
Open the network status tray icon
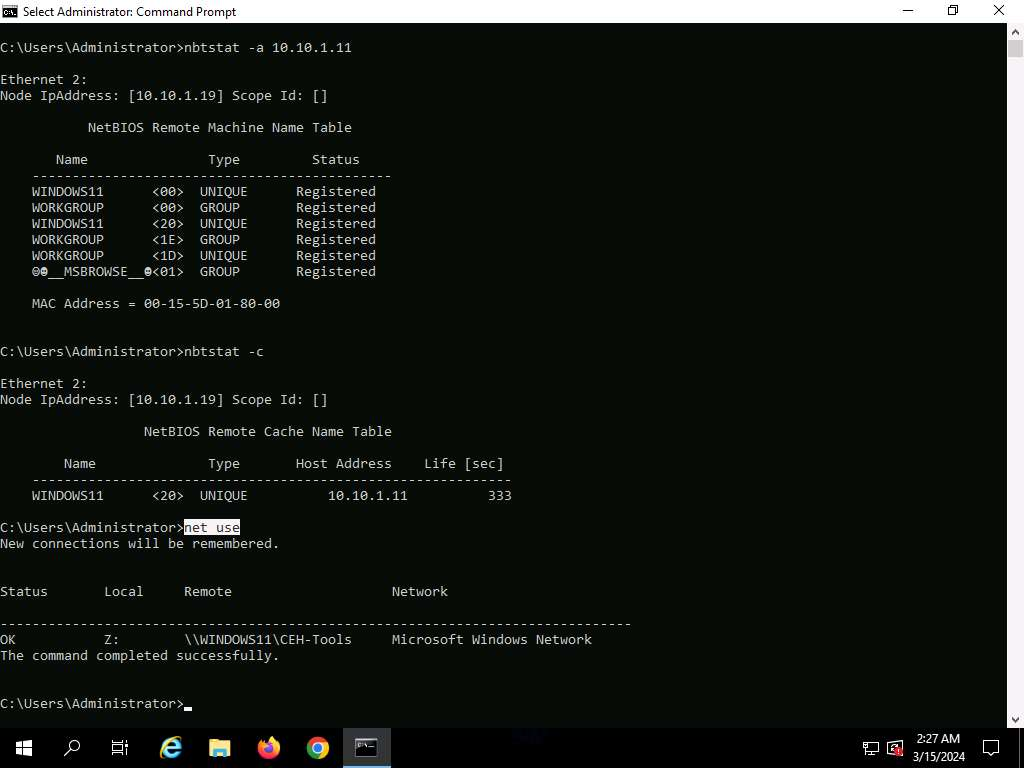click(870, 748)
